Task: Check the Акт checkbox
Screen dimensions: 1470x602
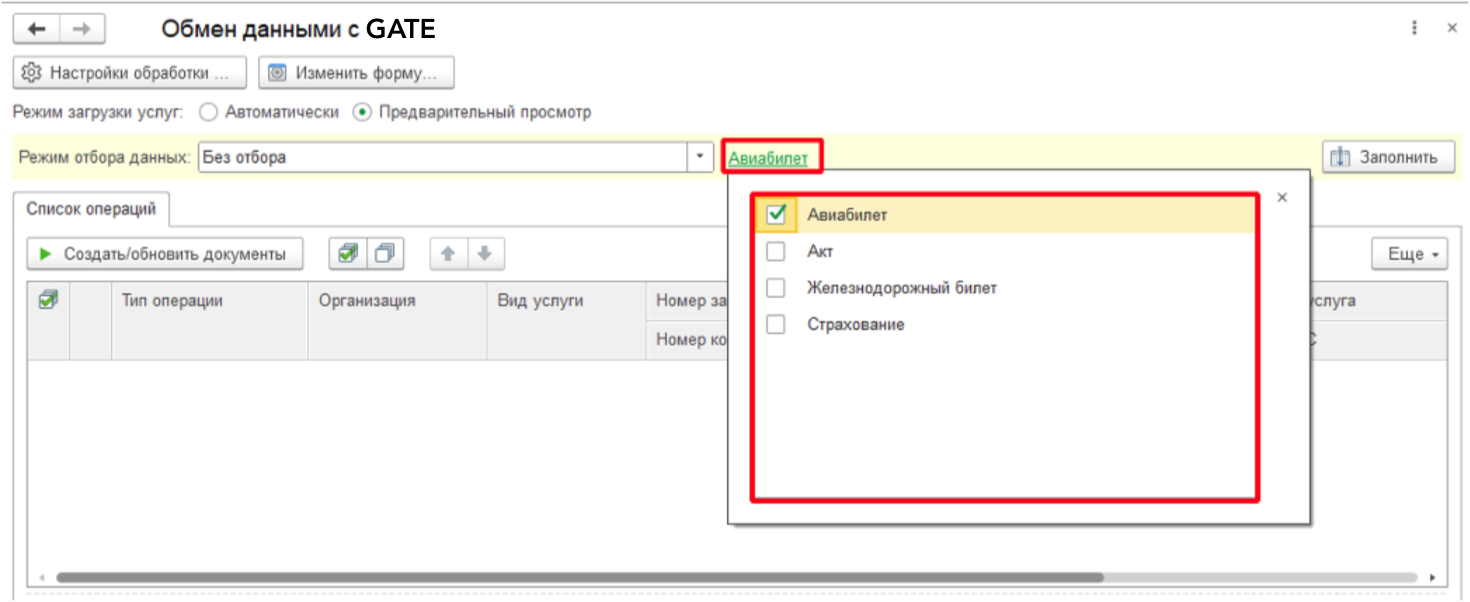Action: [776, 251]
